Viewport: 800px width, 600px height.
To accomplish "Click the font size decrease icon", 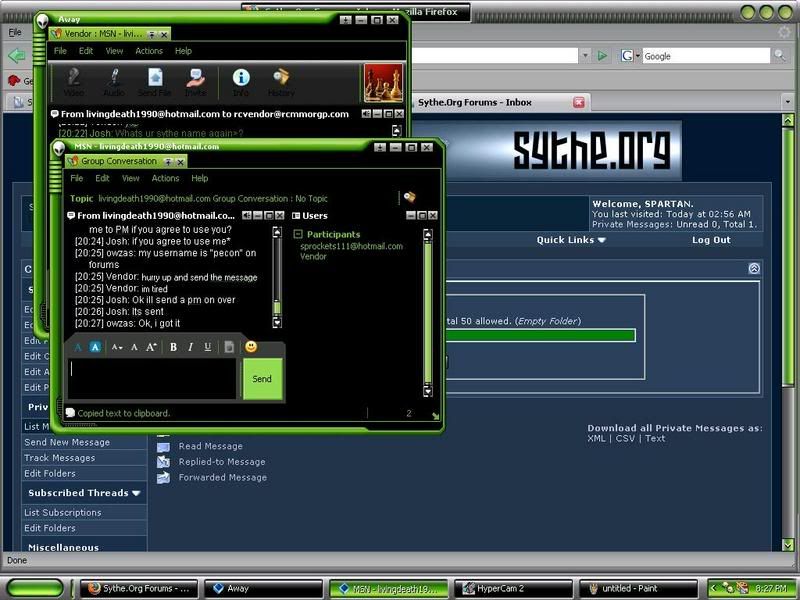I will pos(117,347).
